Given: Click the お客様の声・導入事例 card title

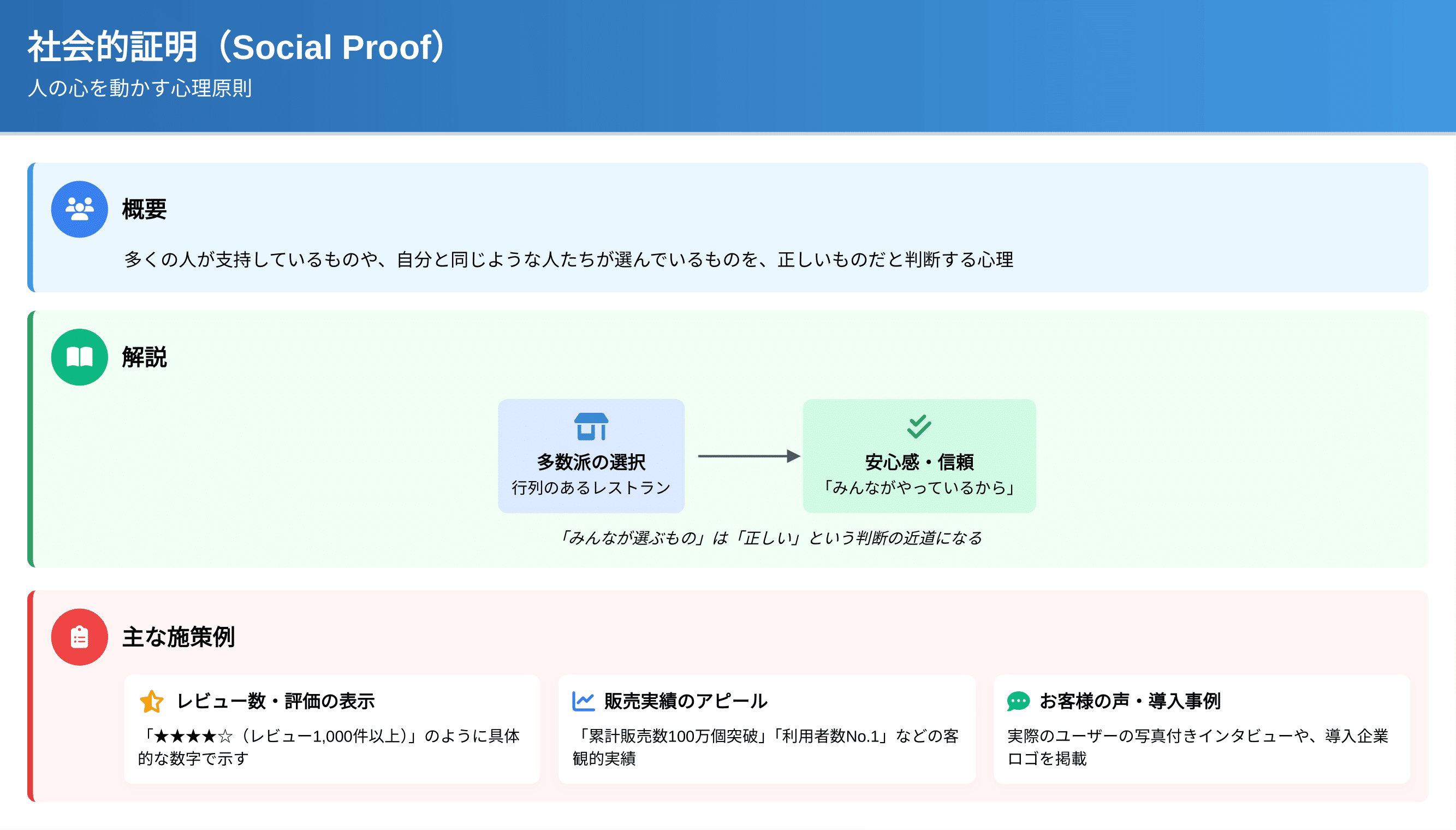Looking at the screenshot, I should click(1130, 701).
